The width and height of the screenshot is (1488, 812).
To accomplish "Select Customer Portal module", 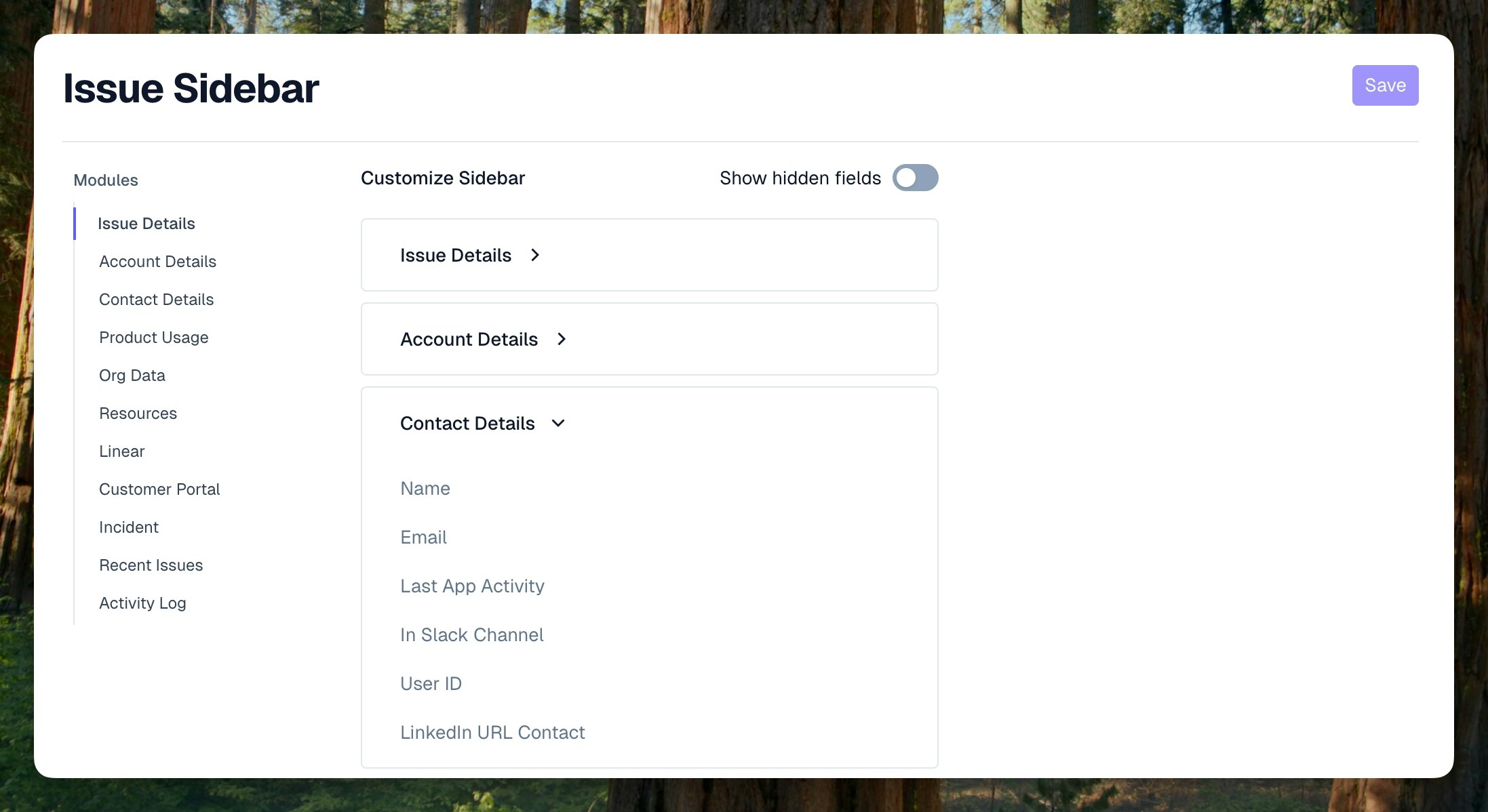I will 159,489.
